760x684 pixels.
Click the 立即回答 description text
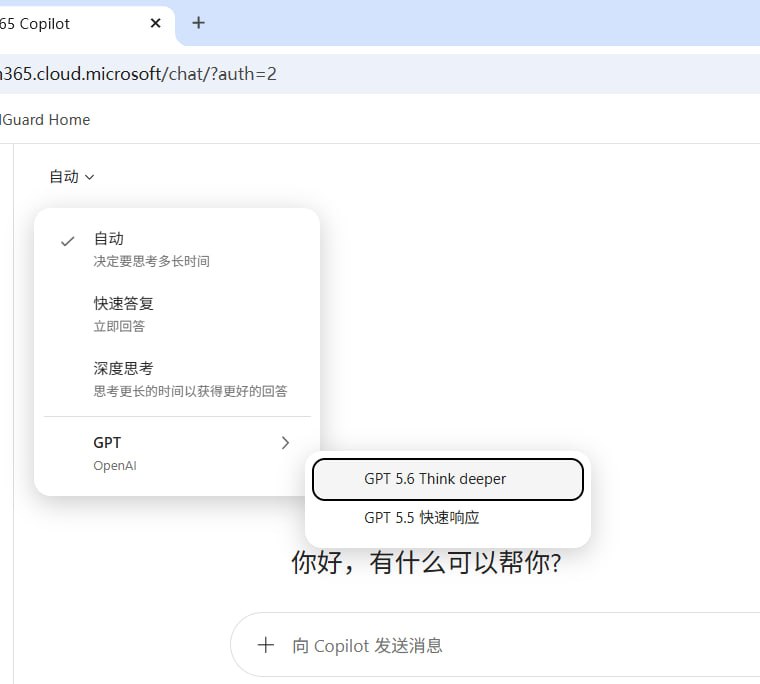[x=119, y=326]
